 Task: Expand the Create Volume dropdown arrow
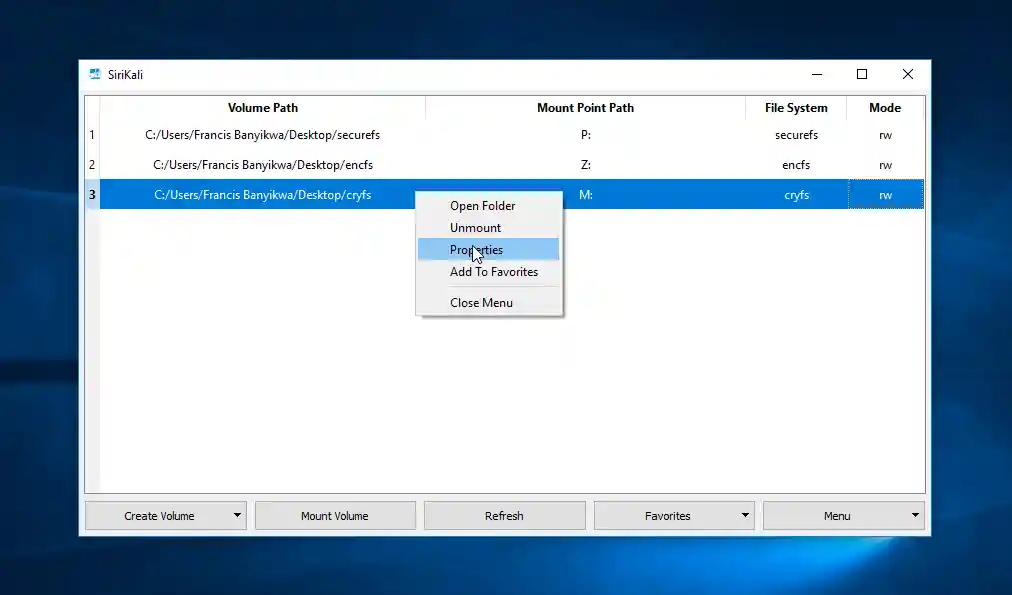click(237, 516)
